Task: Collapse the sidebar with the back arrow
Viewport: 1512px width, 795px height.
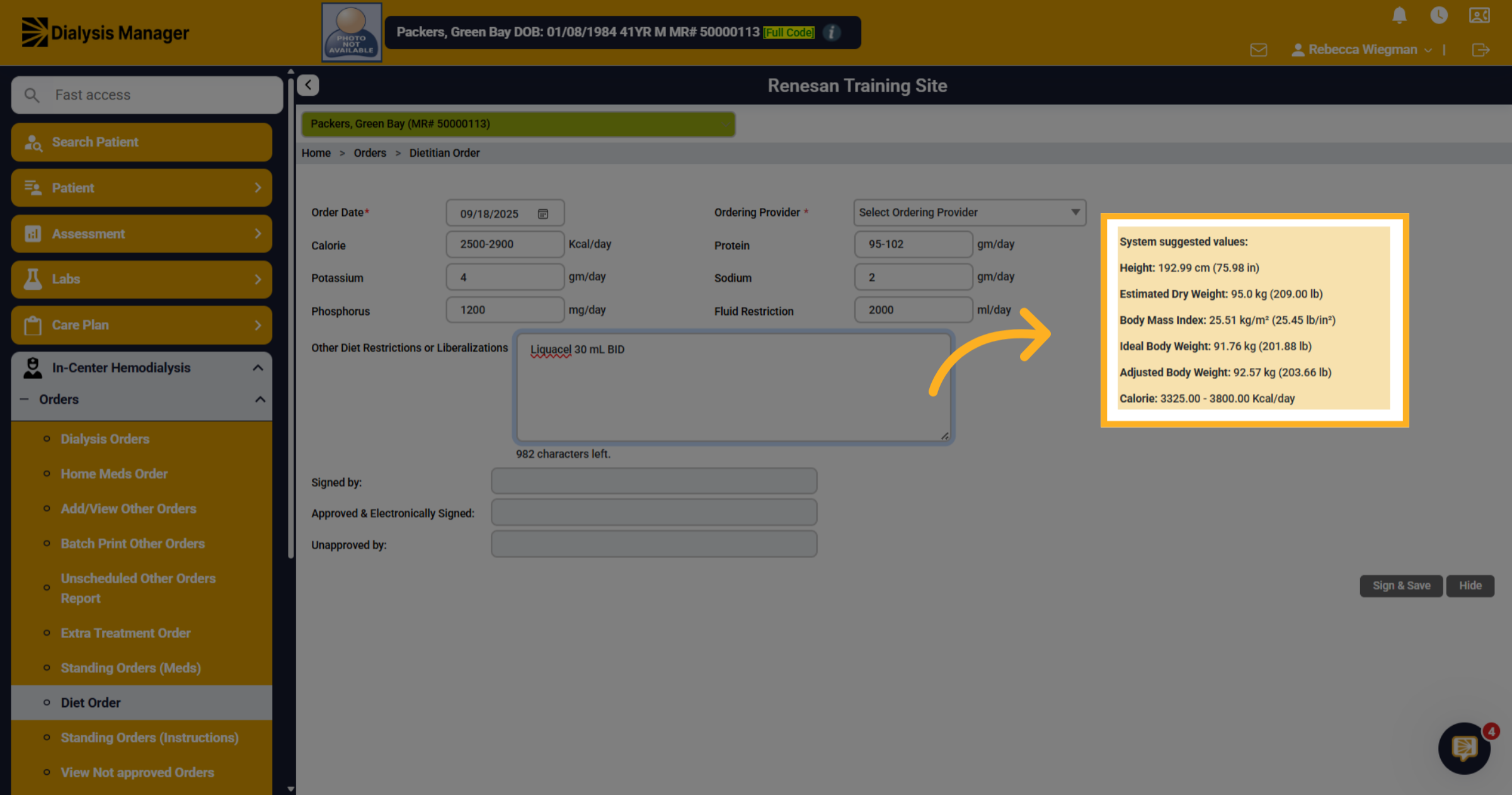Action: pyautogui.click(x=308, y=85)
